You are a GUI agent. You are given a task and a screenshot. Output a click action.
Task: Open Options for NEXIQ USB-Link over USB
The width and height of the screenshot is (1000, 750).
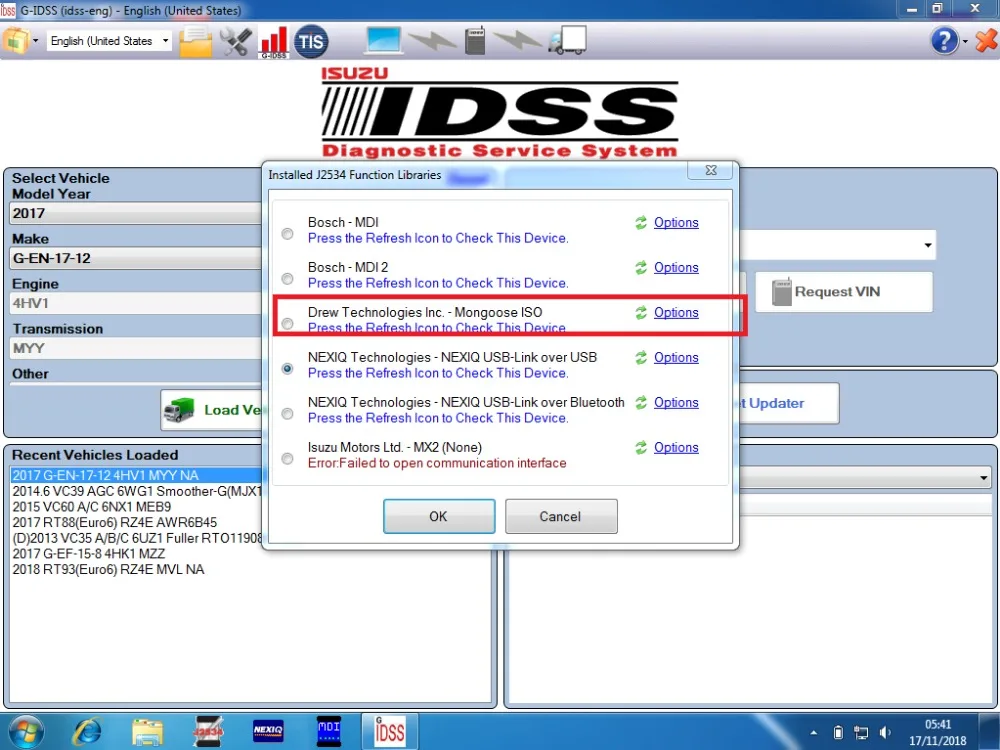676,358
